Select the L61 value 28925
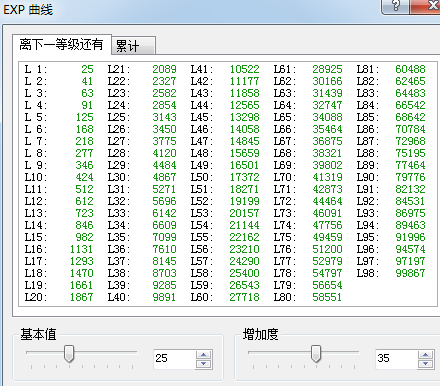 pyautogui.click(x=327, y=69)
